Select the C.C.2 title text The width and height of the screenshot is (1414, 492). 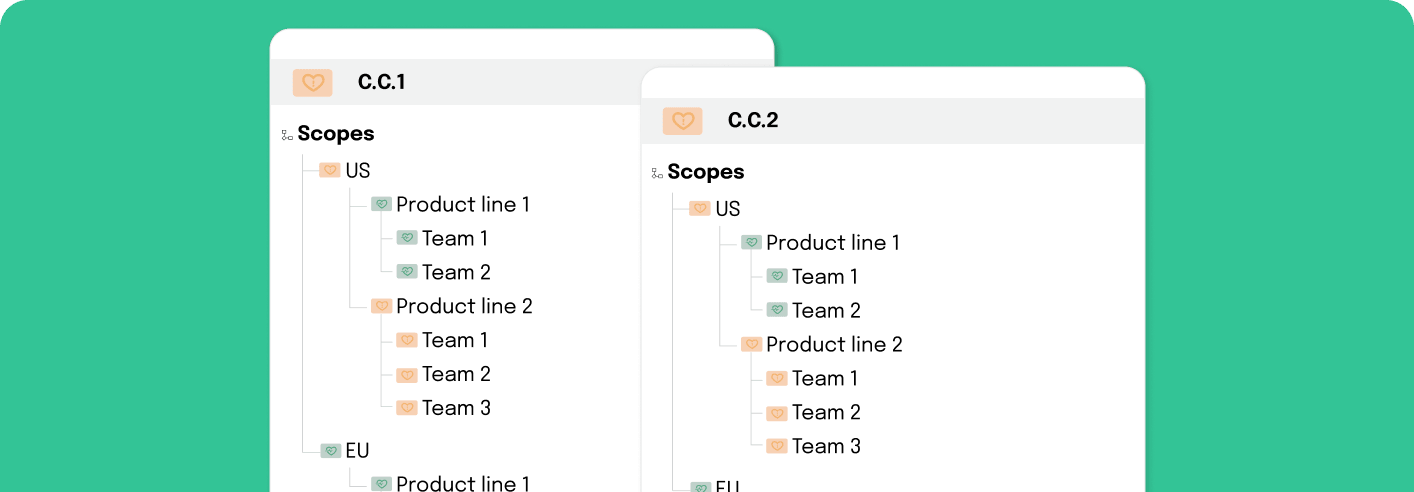(753, 120)
